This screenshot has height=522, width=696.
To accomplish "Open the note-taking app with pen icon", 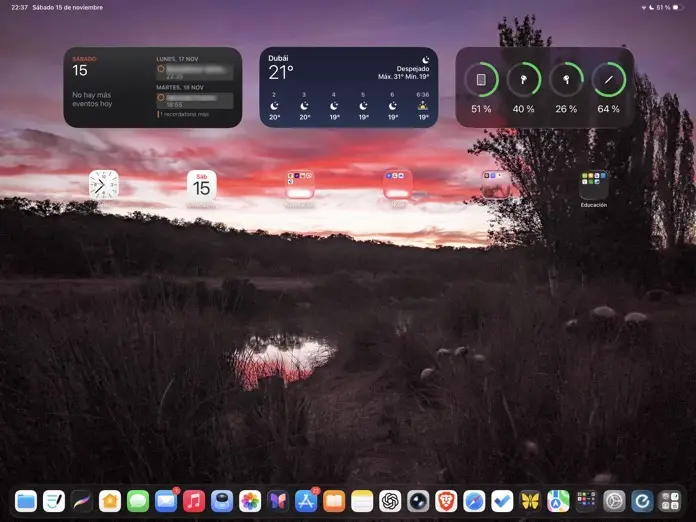I will point(54,501).
